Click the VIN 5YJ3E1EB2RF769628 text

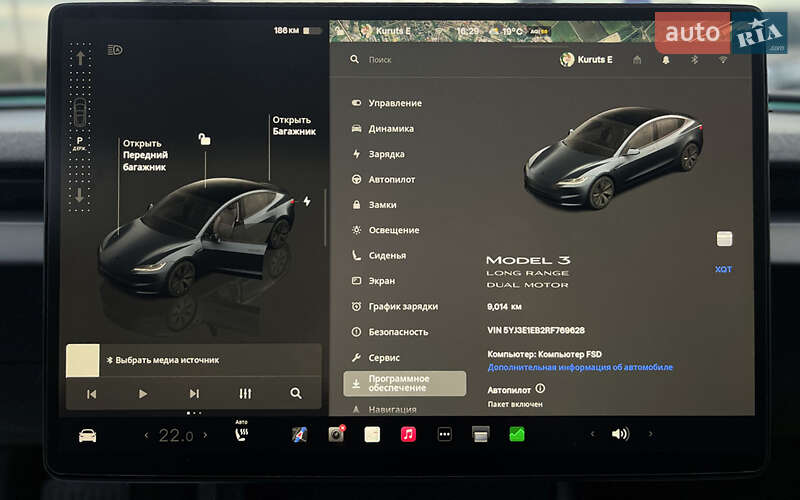pyautogui.click(x=536, y=331)
